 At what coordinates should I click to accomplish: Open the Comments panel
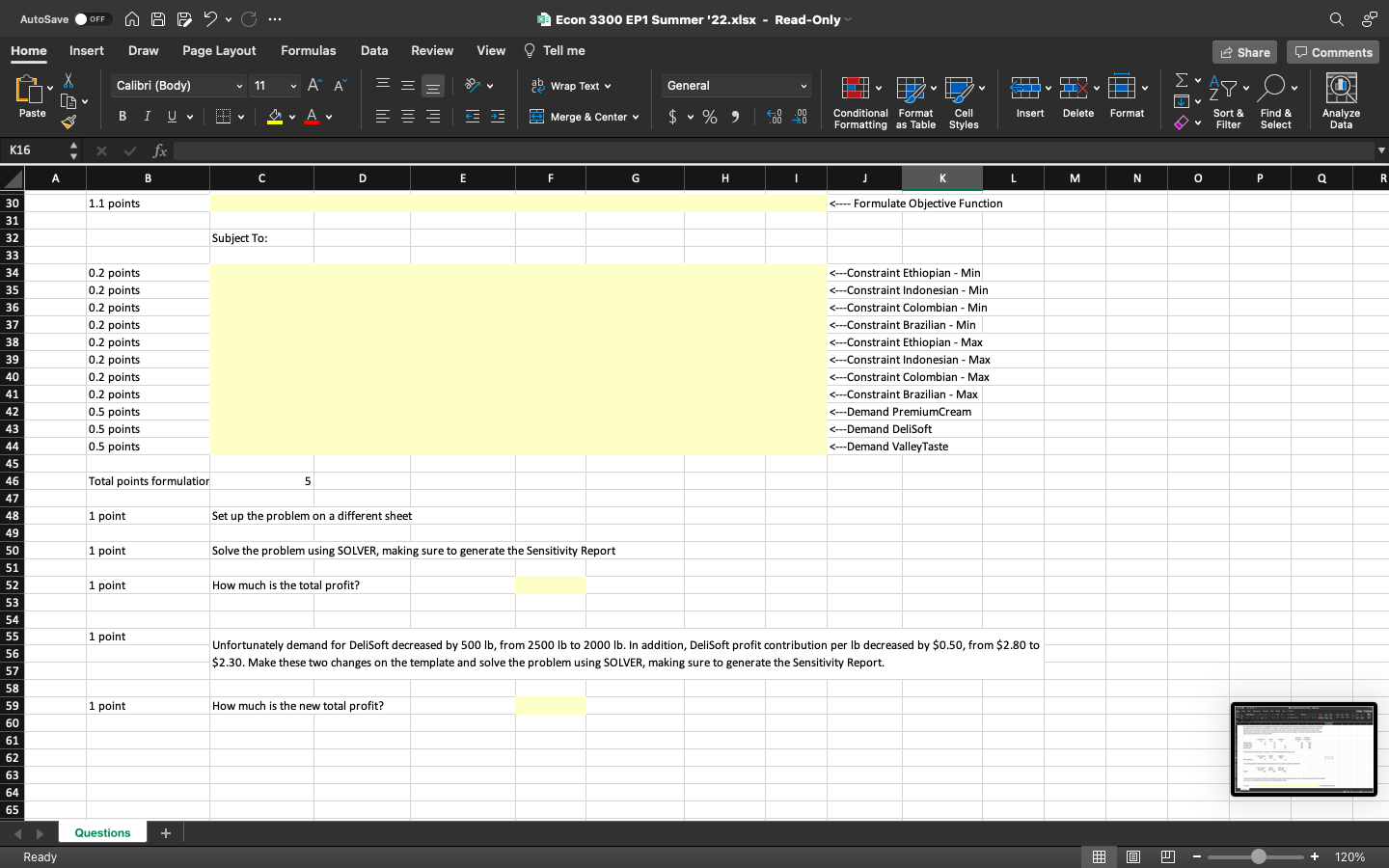click(1332, 52)
